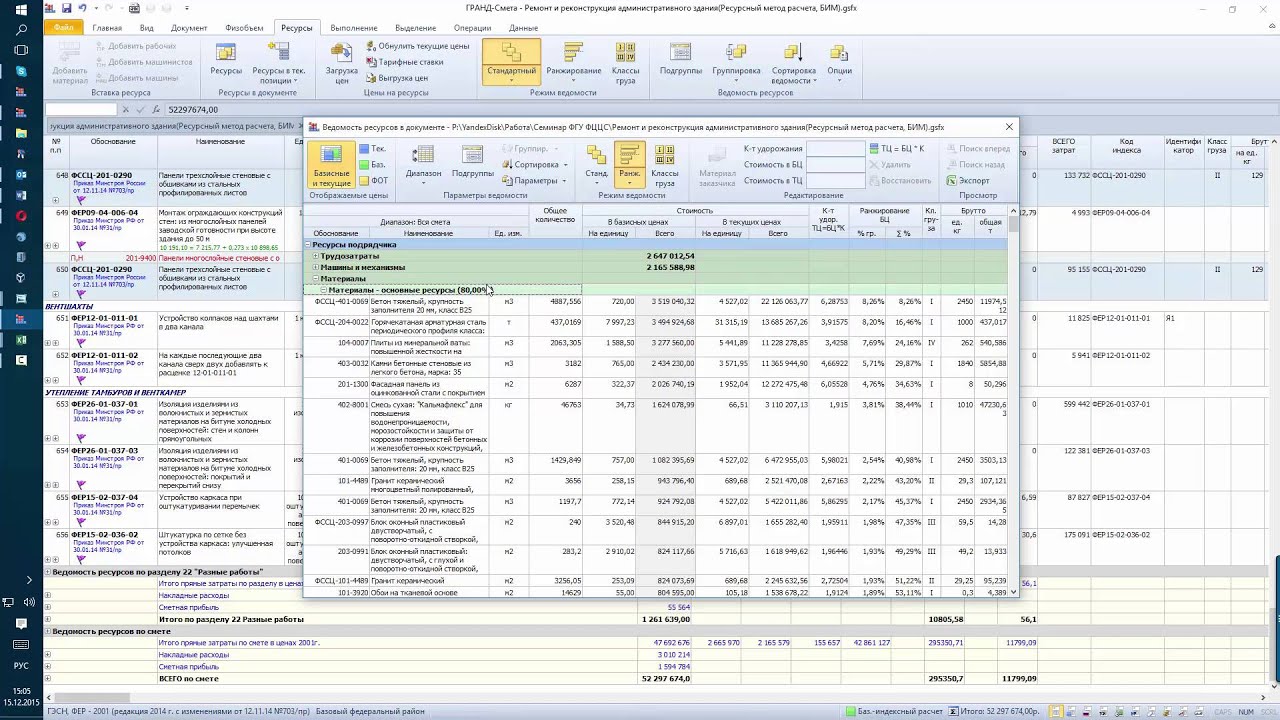Click Выгрузка цен
1280x720 pixels.
pyautogui.click(x=396, y=77)
